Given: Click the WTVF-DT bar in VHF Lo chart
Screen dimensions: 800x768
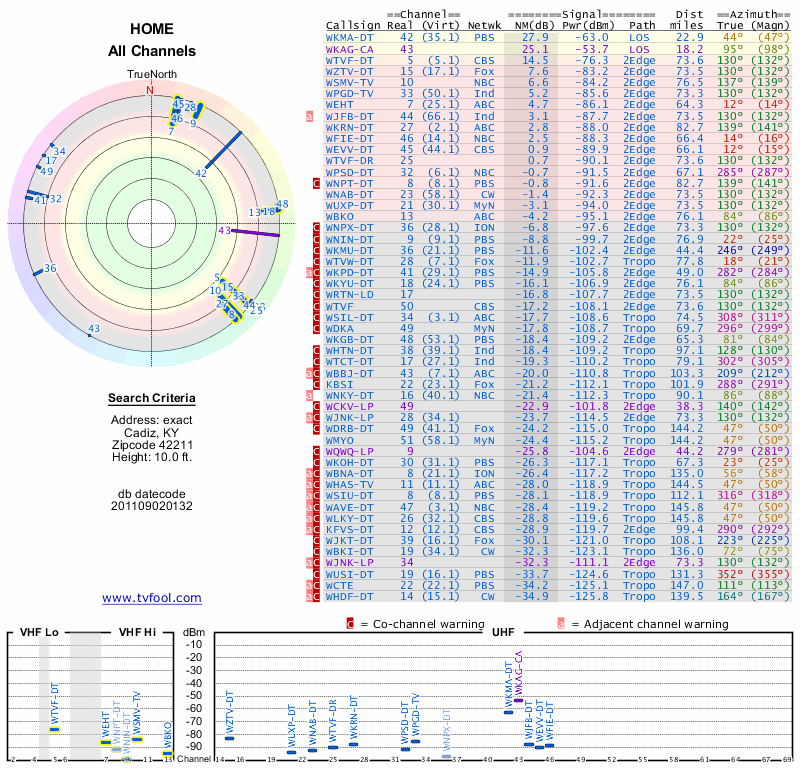Looking at the screenshot, I should click(x=55, y=729).
